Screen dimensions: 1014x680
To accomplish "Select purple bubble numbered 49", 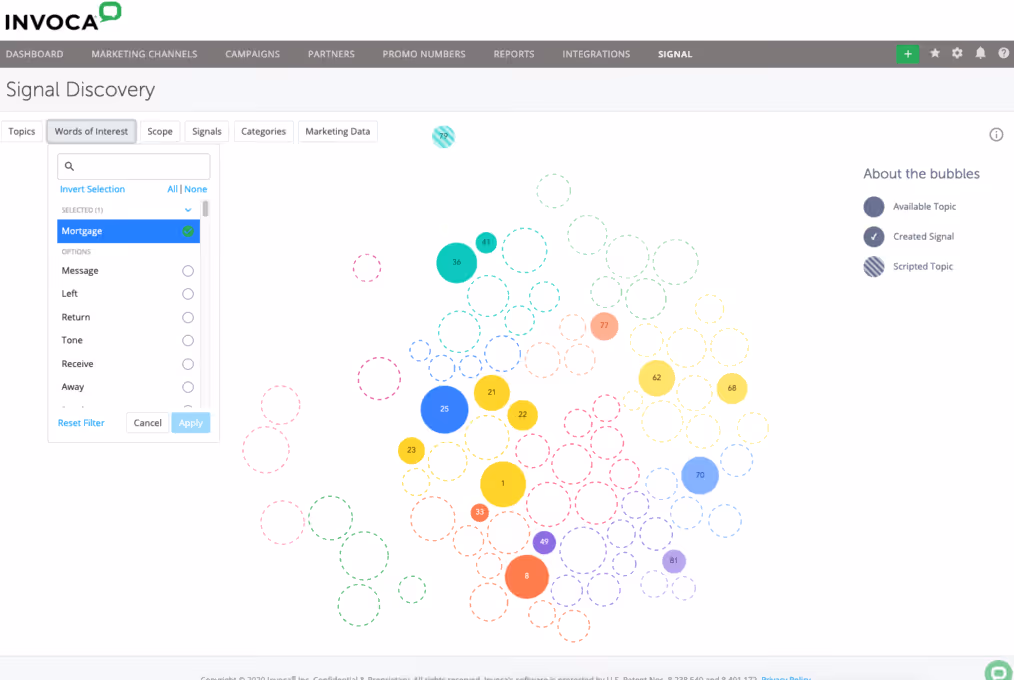I will (544, 542).
